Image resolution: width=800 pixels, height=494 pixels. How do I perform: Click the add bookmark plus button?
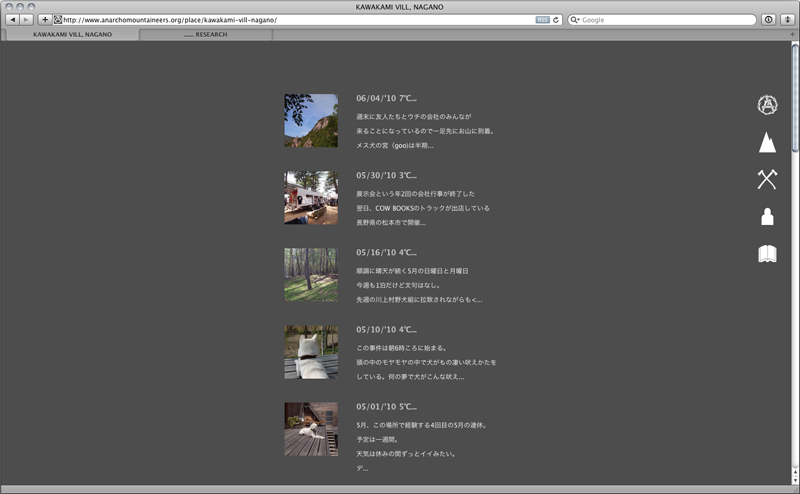pyautogui.click(x=45, y=19)
